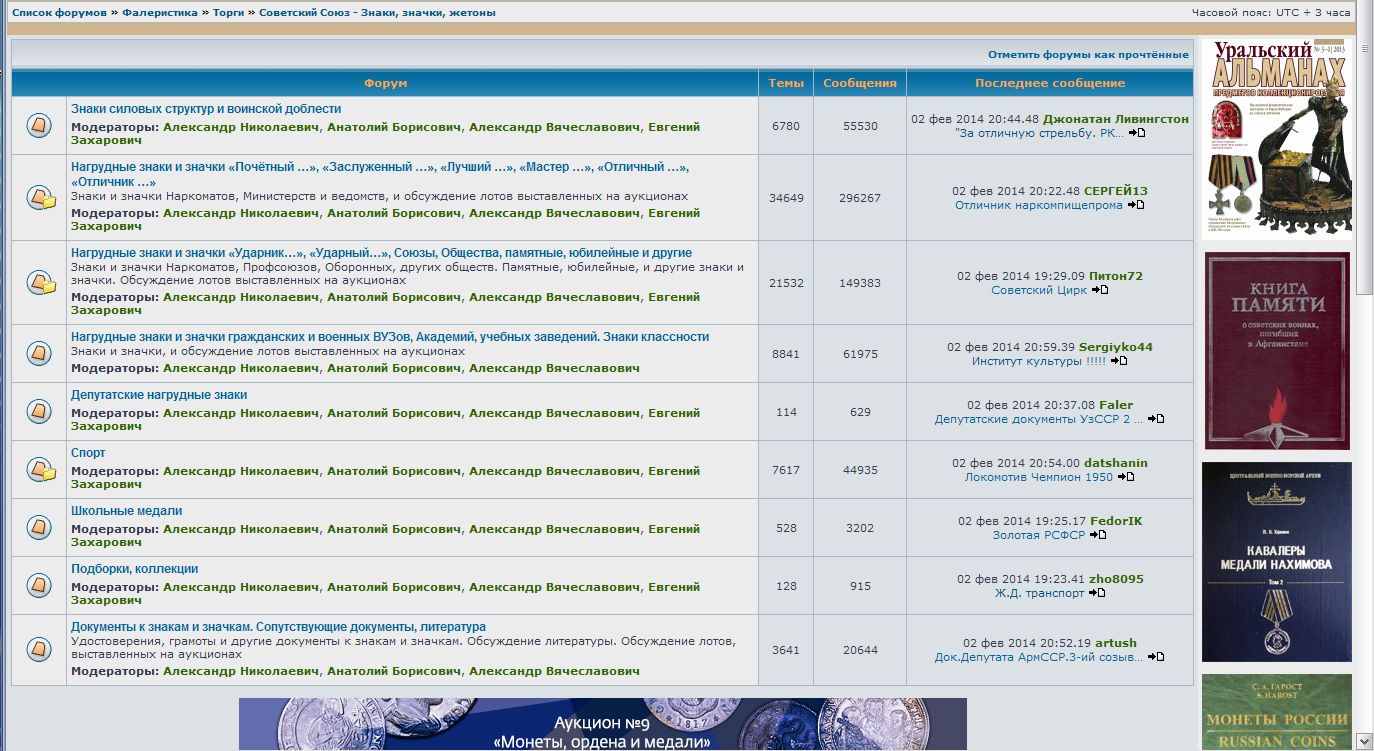Click latest post icon next to Ж.Д. транспорт

click(1097, 593)
